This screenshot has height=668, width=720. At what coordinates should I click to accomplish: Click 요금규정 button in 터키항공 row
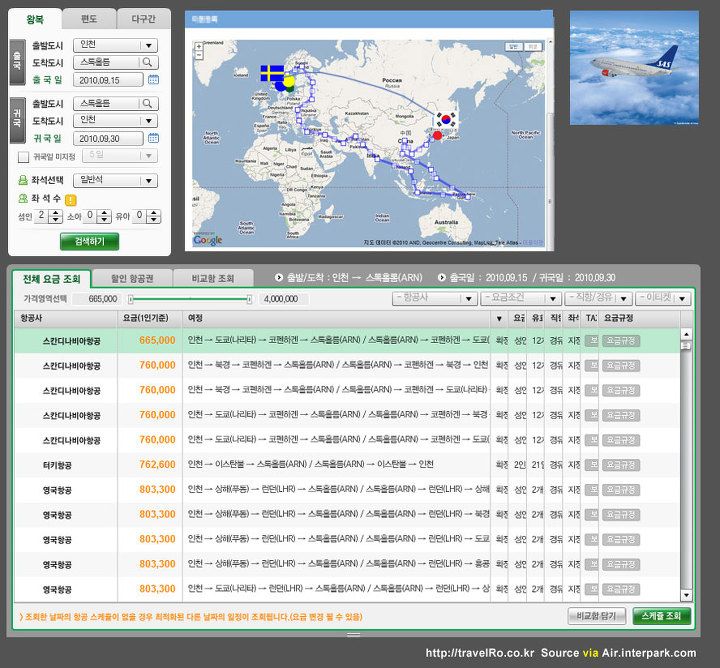[621, 465]
